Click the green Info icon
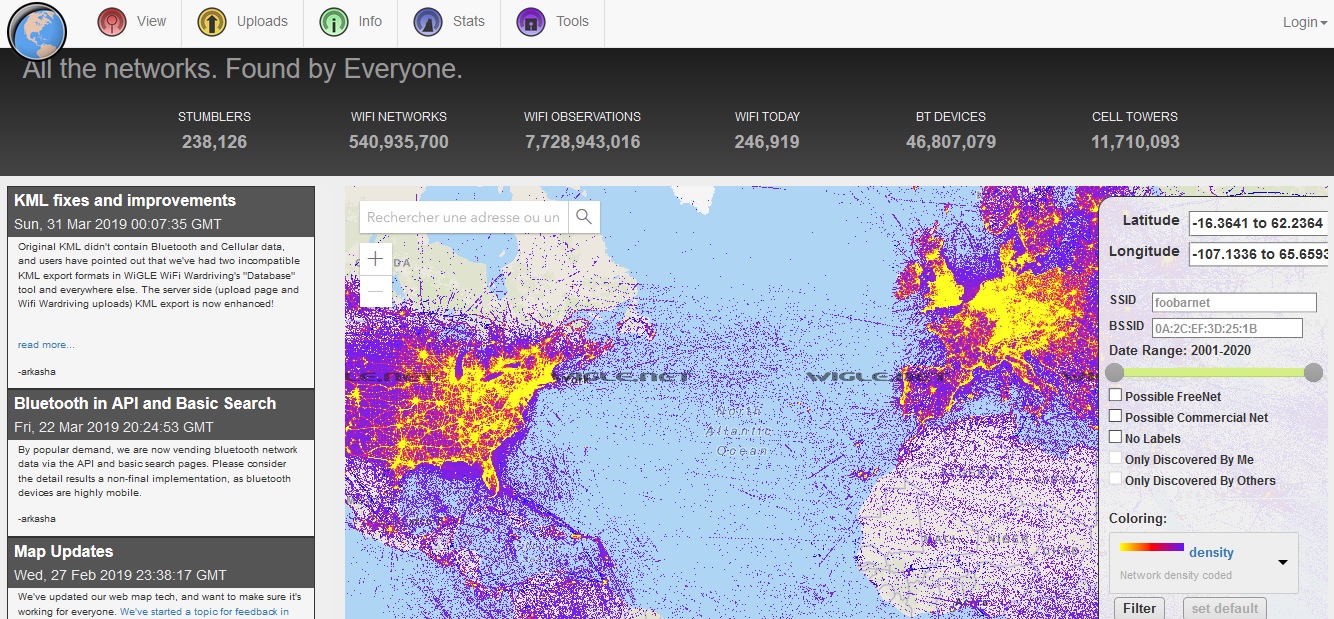1334x619 pixels. click(x=334, y=22)
